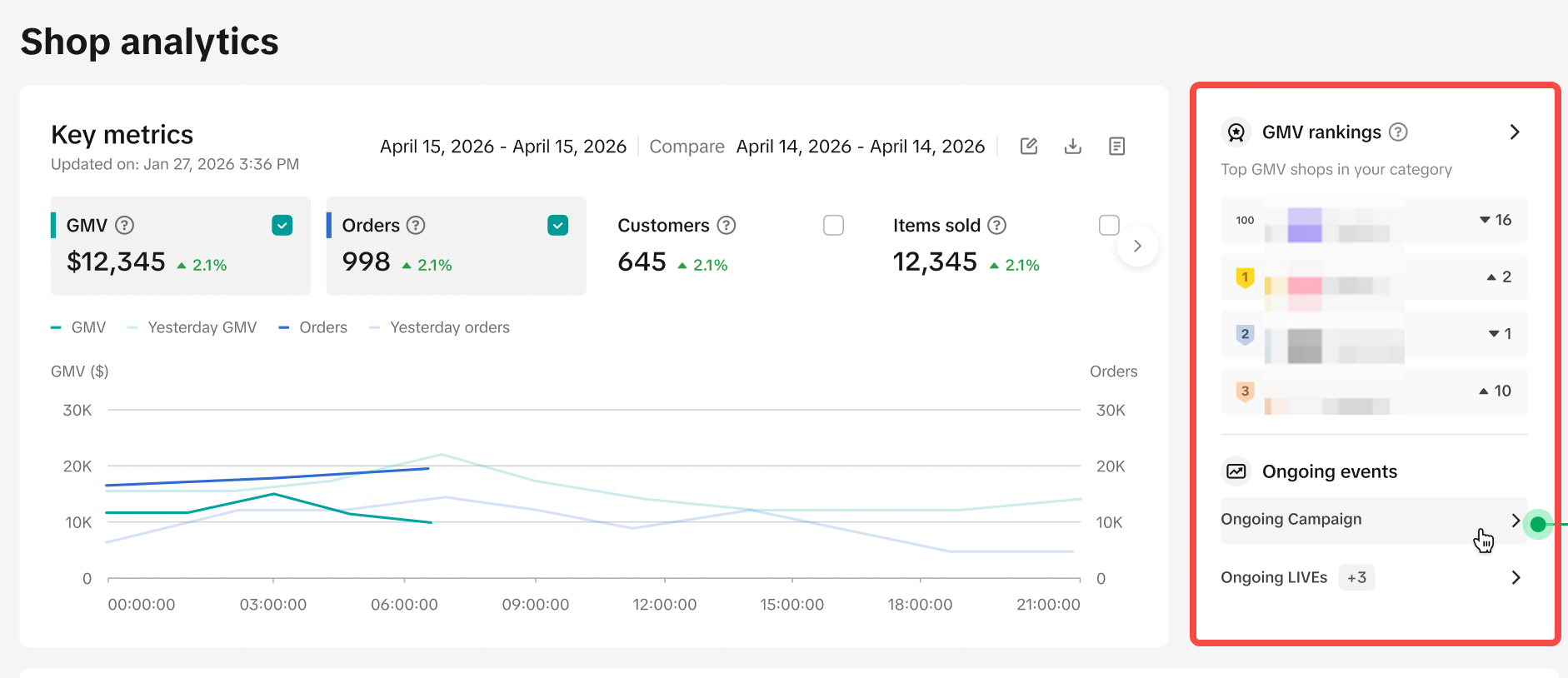
Task: Open GMV metric help tooltip
Action: point(125,225)
